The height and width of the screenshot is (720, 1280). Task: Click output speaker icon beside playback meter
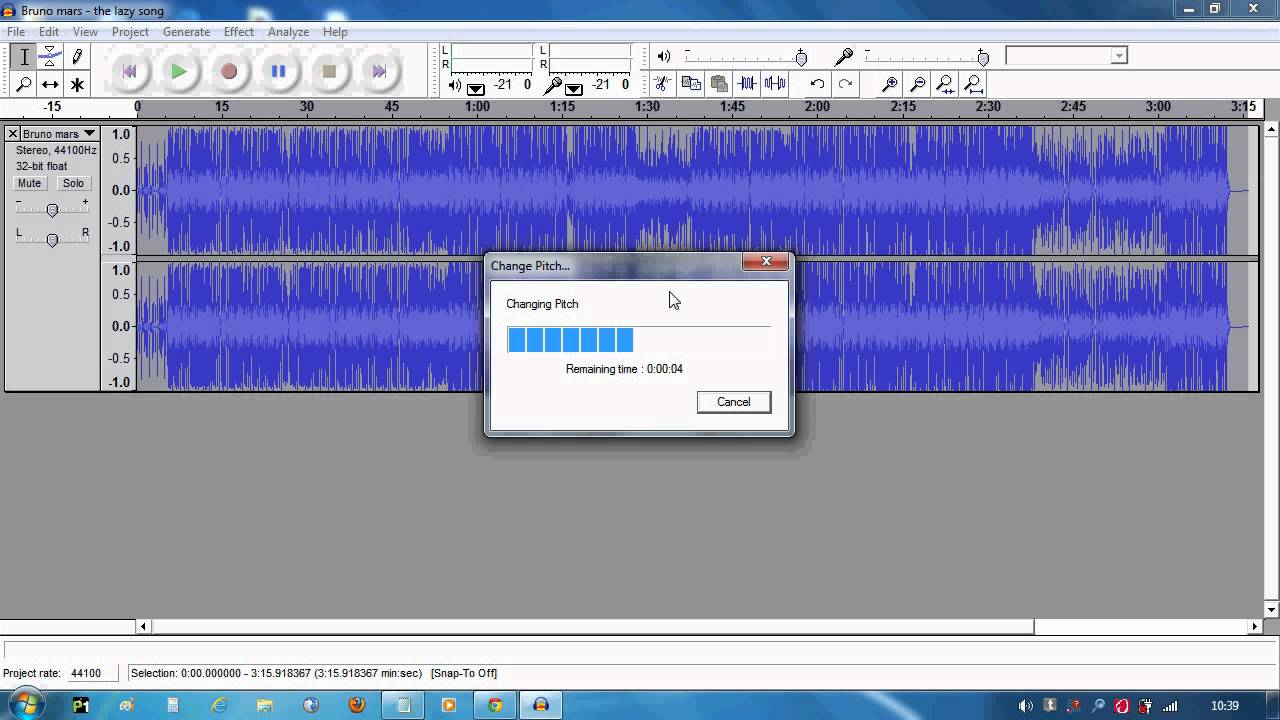455,85
